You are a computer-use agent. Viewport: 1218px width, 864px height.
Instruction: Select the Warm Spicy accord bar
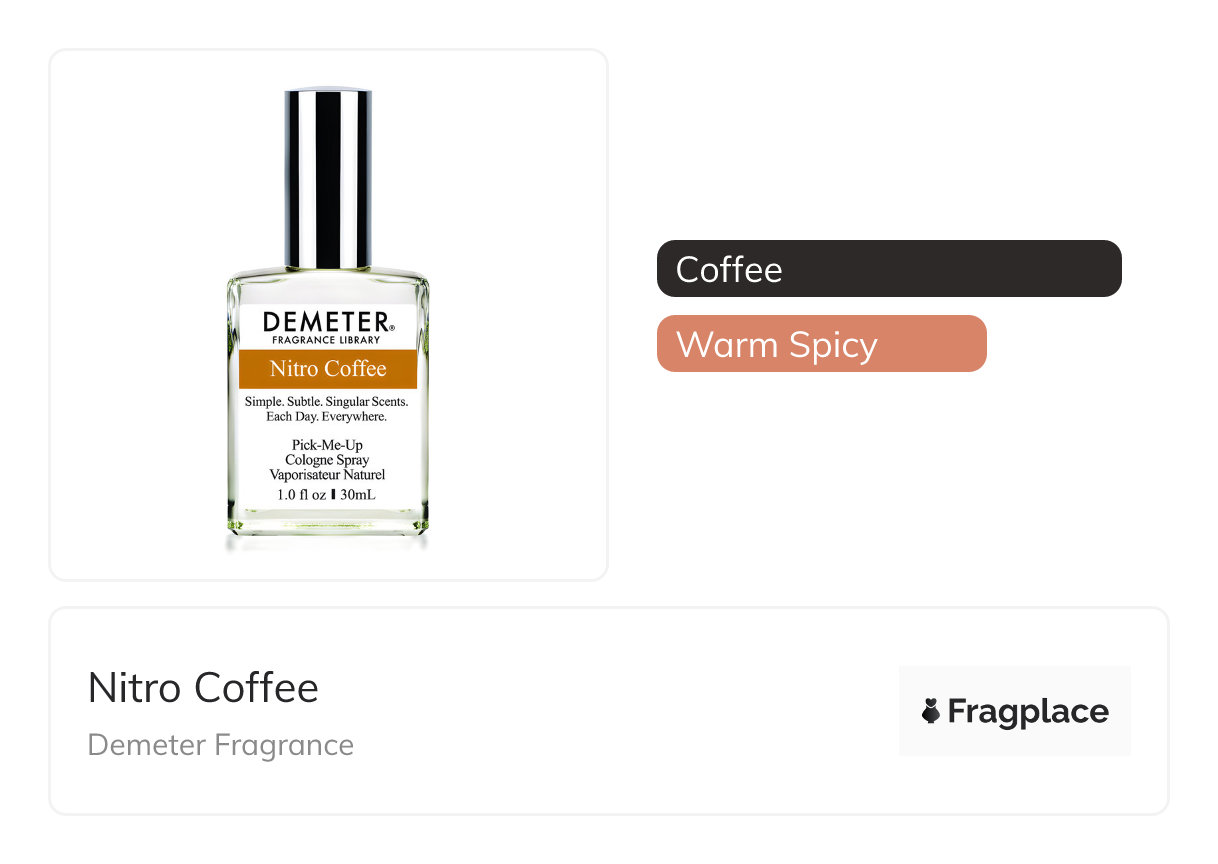822,344
